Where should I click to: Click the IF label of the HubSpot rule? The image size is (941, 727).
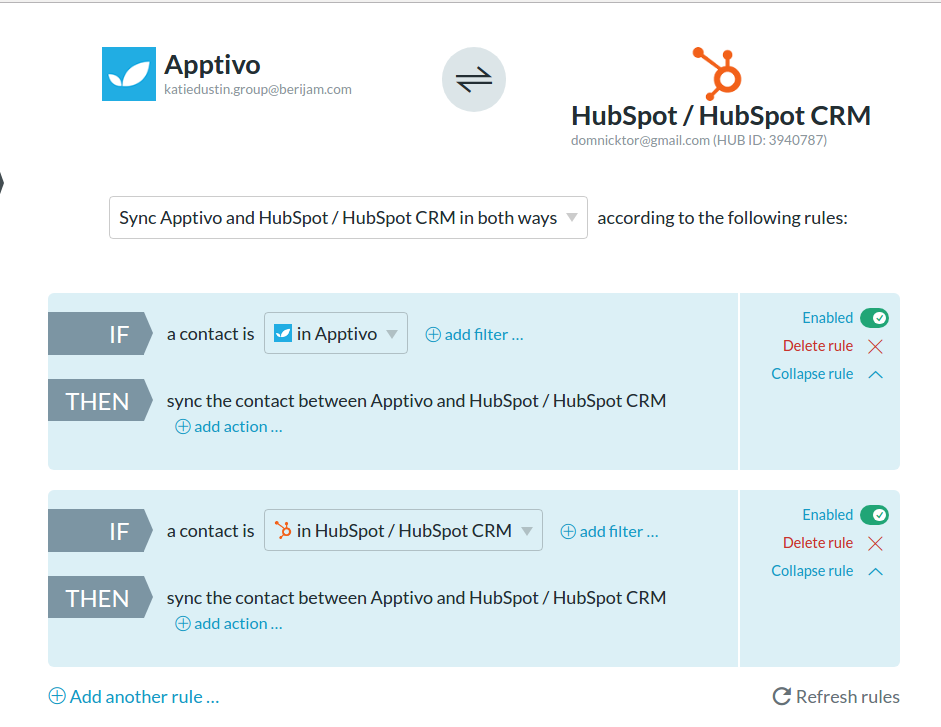tap(99, 531)
